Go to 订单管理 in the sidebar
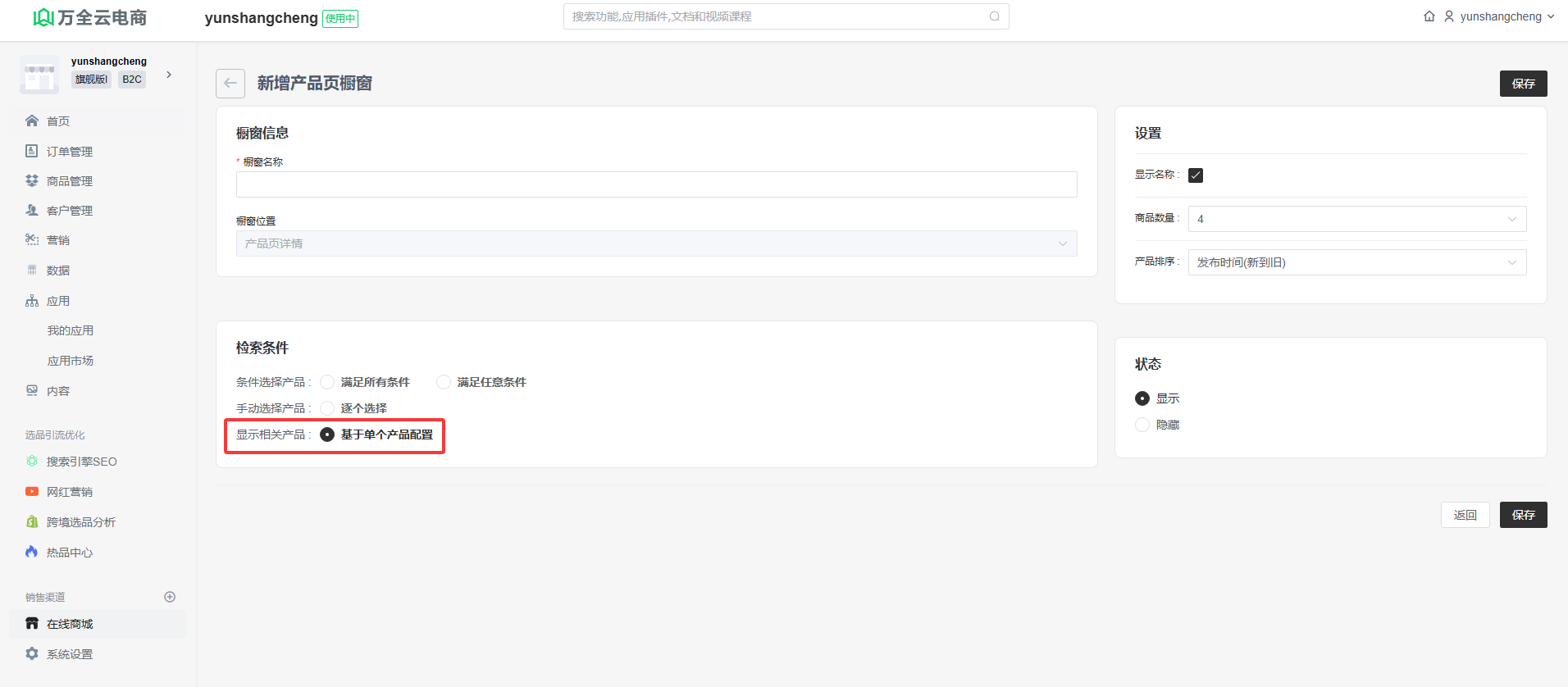This screenshot has width=1568, height=687. (x=70, y=152)
